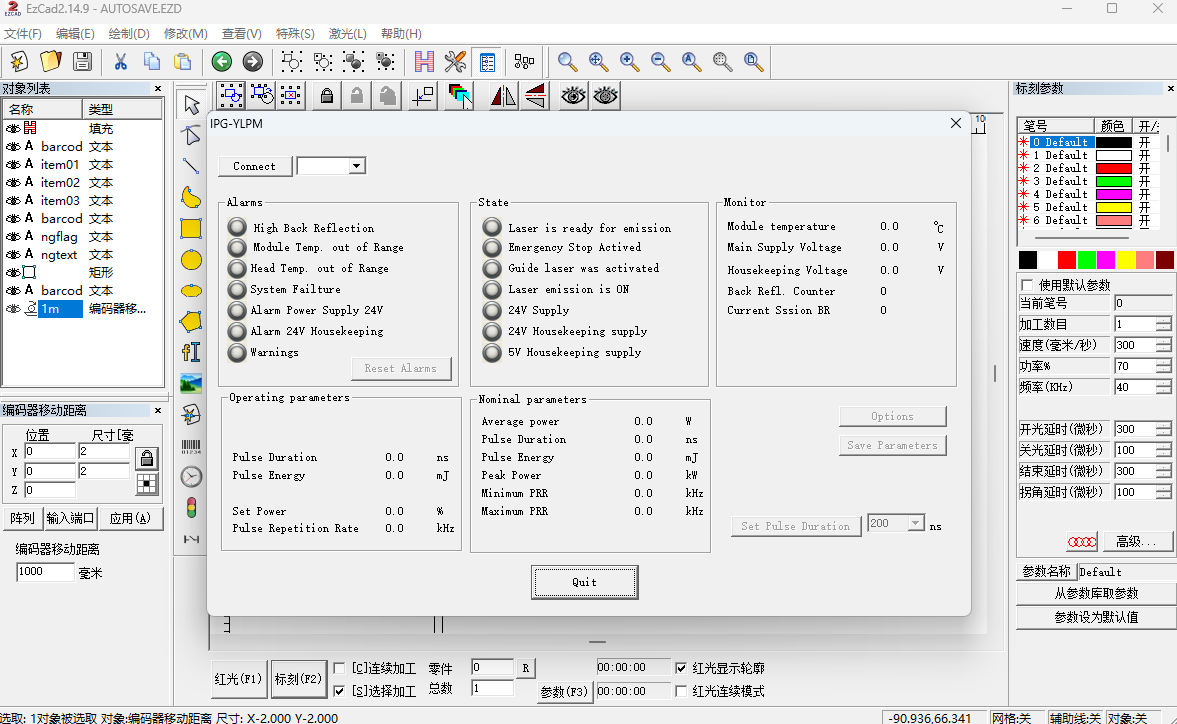Select the 1m encoder object row
This screenshot has height=724, width=1177.
[x=83, y=308]
